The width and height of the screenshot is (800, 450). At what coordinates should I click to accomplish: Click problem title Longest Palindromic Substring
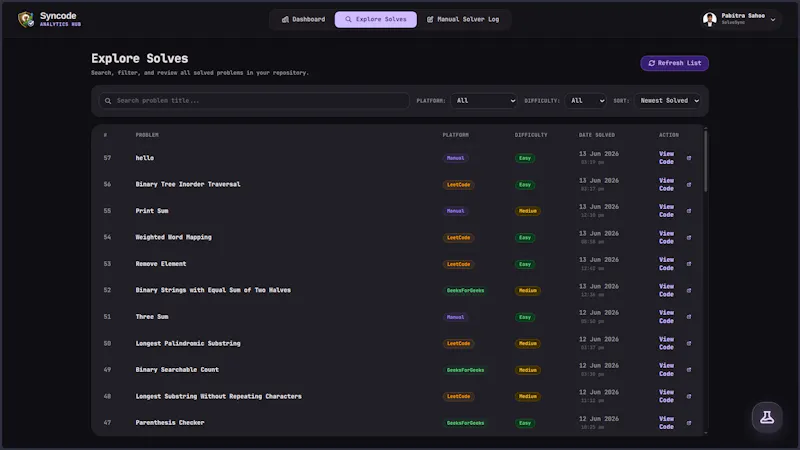188,343
